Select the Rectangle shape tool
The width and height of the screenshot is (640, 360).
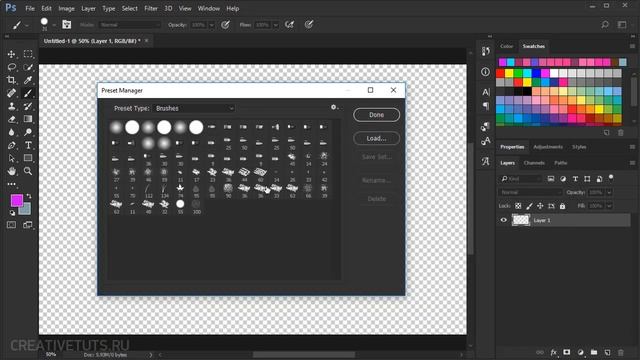pos(28,158)
